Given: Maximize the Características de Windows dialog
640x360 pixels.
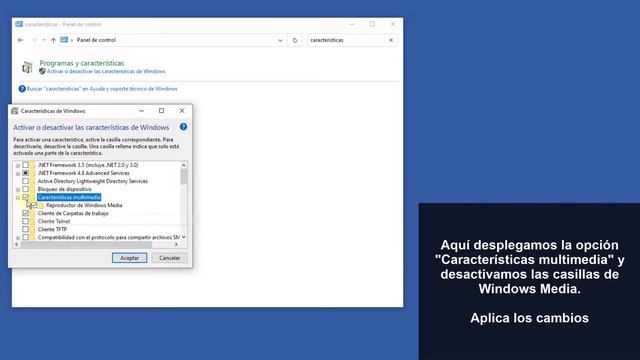Looking at the screenshot, I should 162,111.
